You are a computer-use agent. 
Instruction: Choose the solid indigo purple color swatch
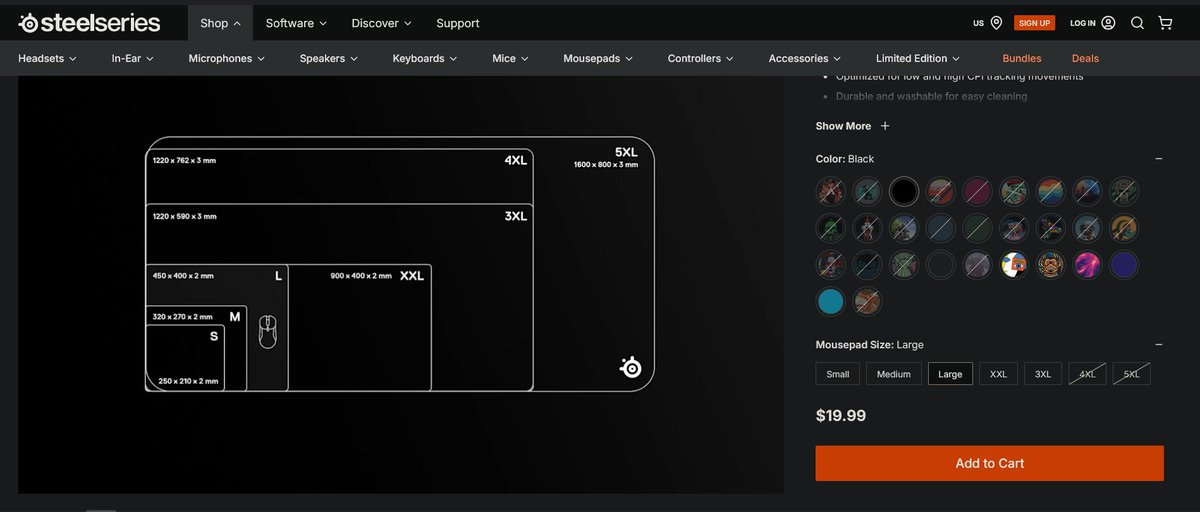[x=1124, y=264]
